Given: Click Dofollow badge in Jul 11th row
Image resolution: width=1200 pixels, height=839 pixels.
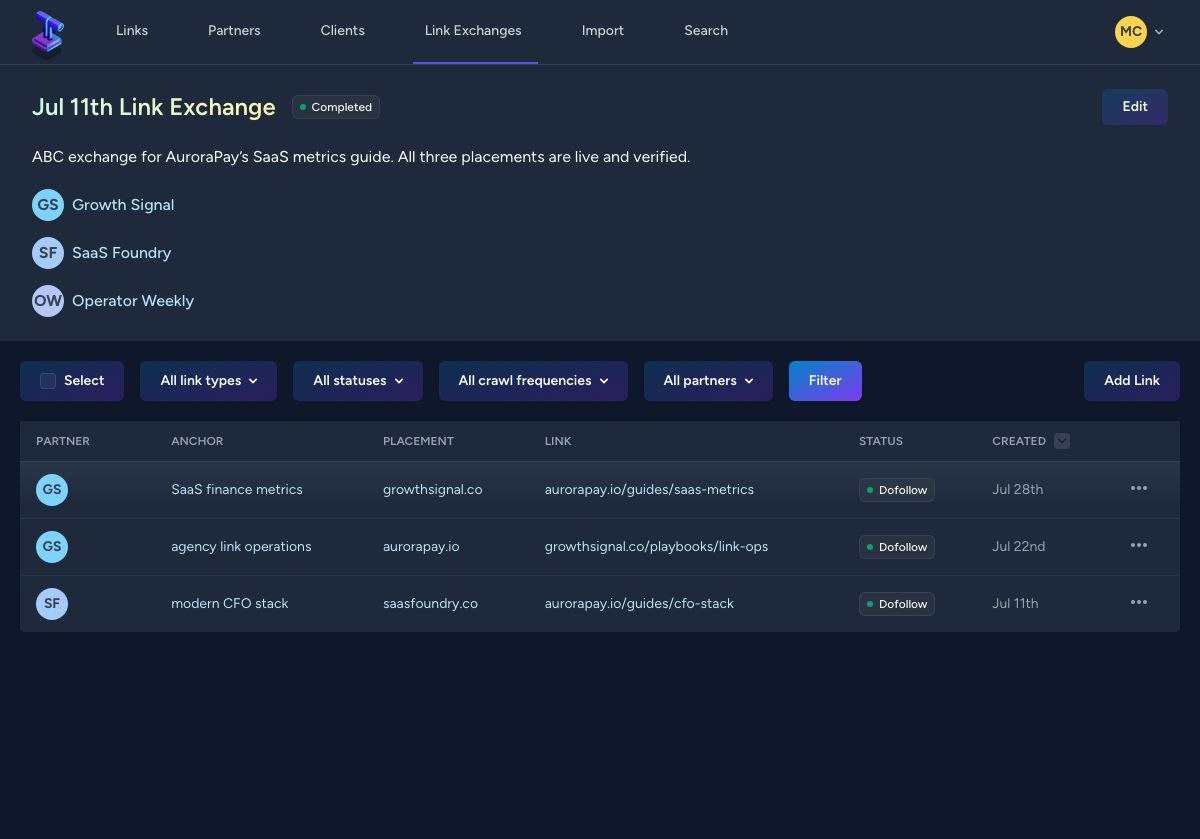Looking at the screenshot, I should tap(897, 604).
